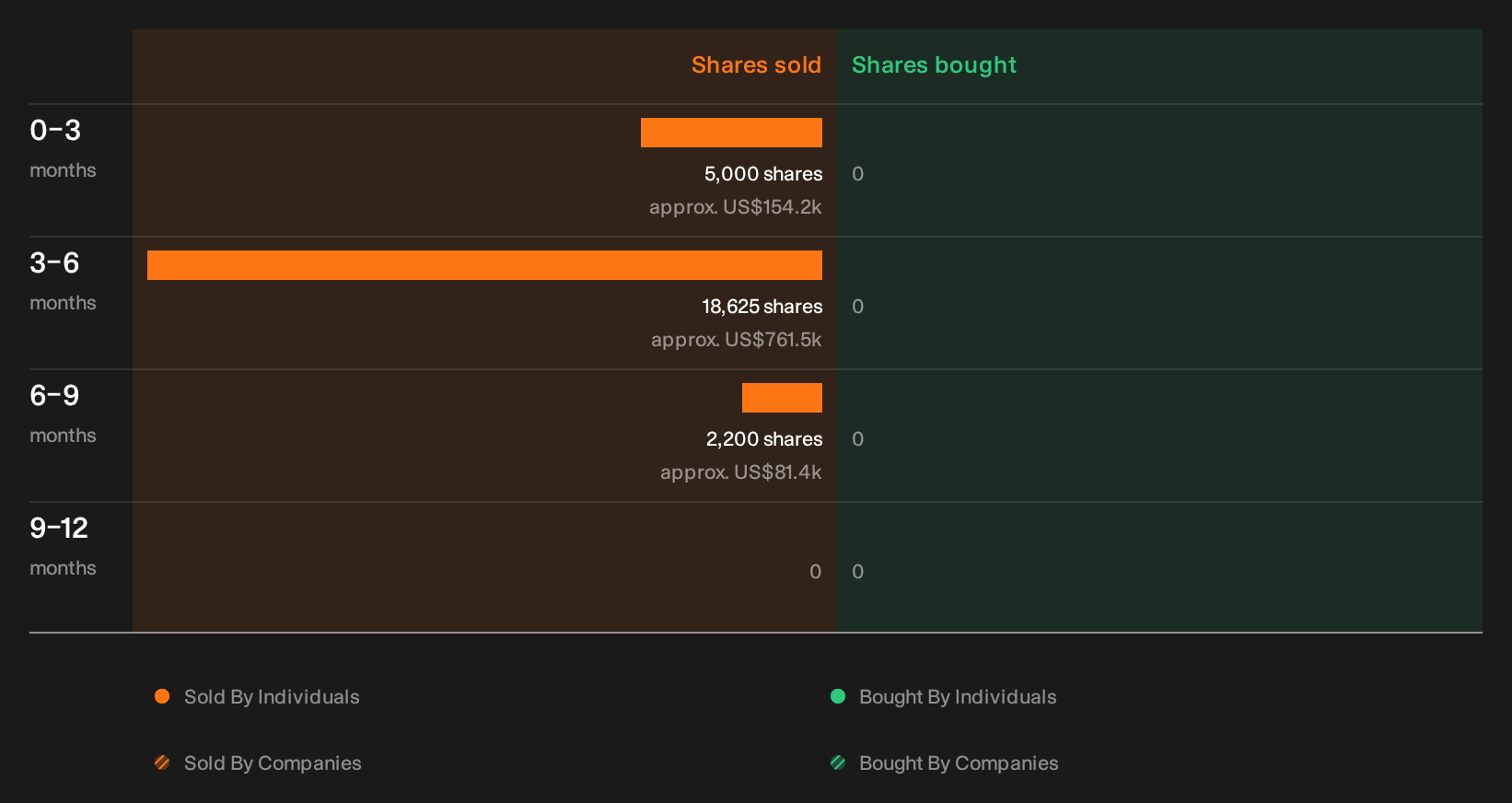The image size is (1512, 803).
Task: Click the orange Sold By Individuals legend dot
Action: pos(162,696)
